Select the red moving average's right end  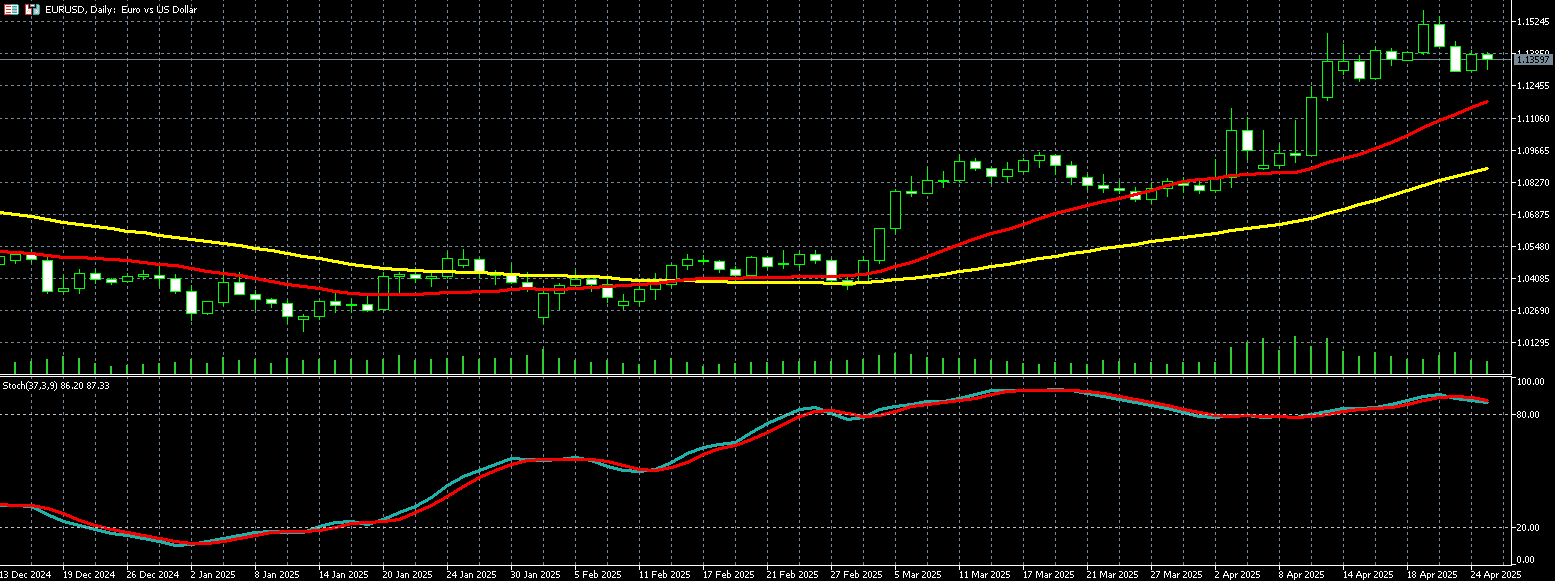[x=1486, y=102]
